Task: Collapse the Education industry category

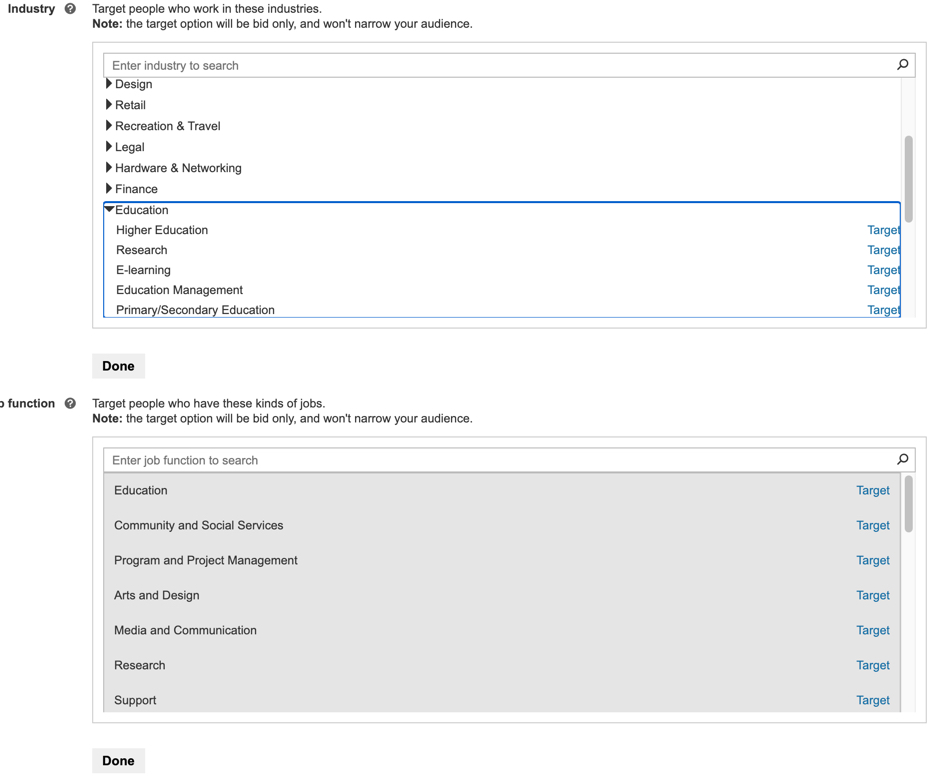Action: pos(109,210)
